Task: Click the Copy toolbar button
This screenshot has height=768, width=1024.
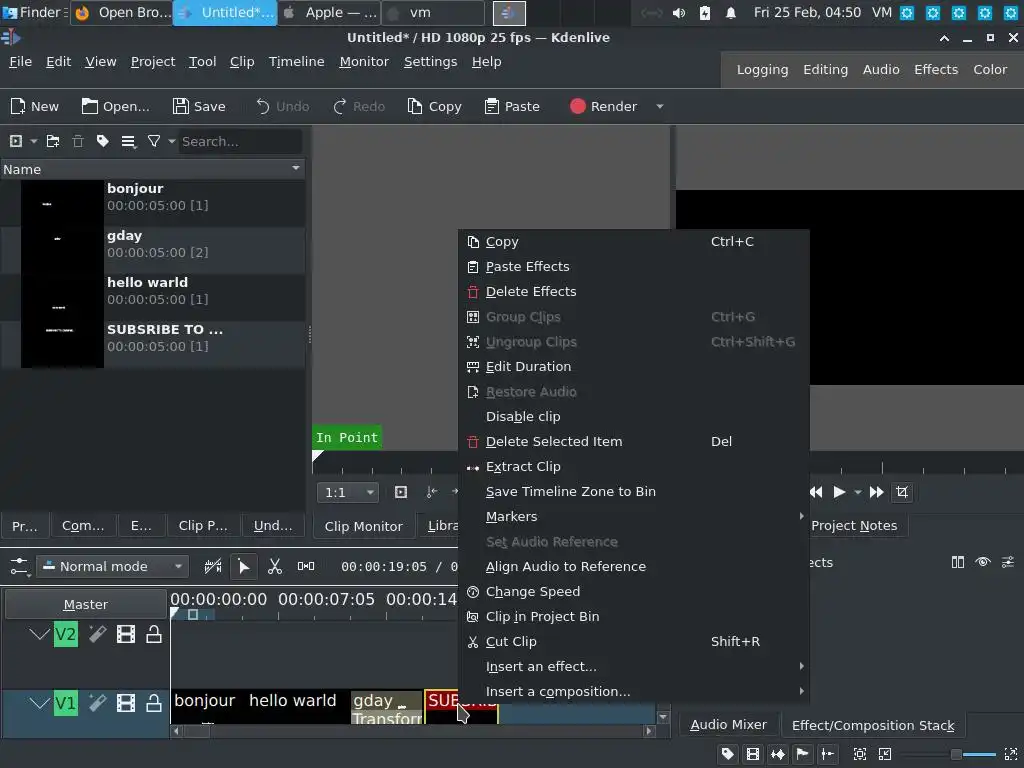Action: (x=434, y=106)
